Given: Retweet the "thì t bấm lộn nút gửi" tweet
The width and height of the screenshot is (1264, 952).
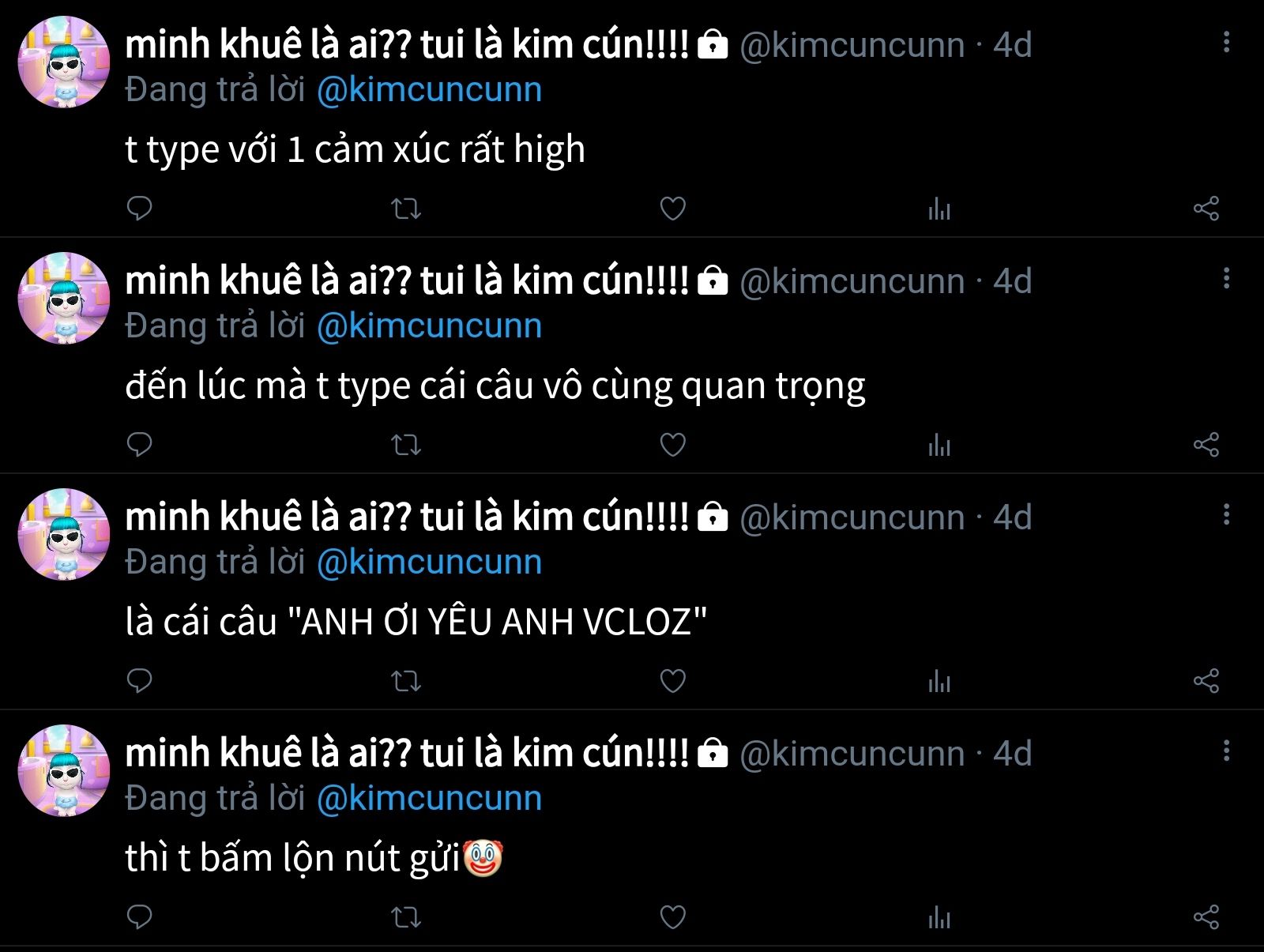Looking at the screenshot, I should click(x=406, y=917).
